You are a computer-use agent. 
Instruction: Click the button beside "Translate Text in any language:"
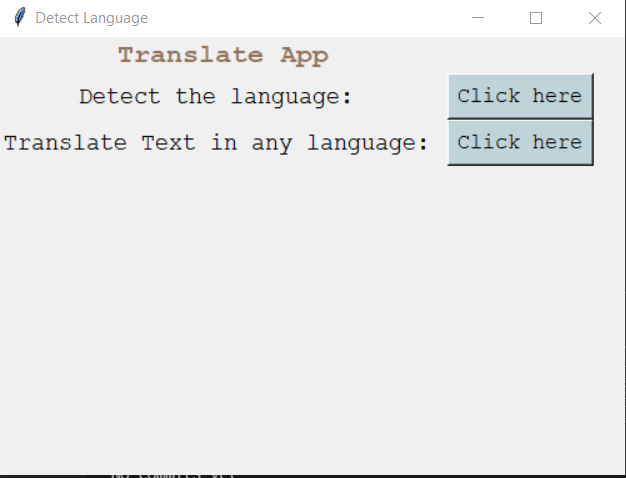(521, 143)
